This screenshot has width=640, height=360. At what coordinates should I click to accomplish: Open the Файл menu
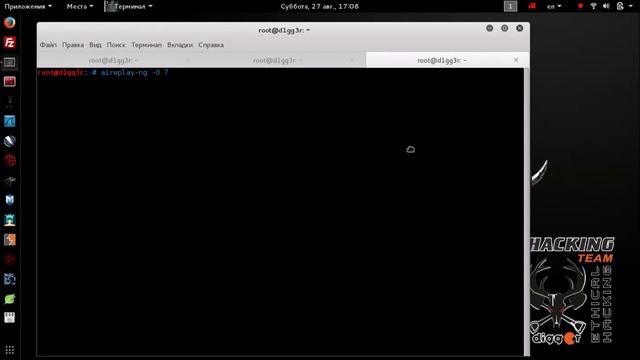click(x=48, y=45)
